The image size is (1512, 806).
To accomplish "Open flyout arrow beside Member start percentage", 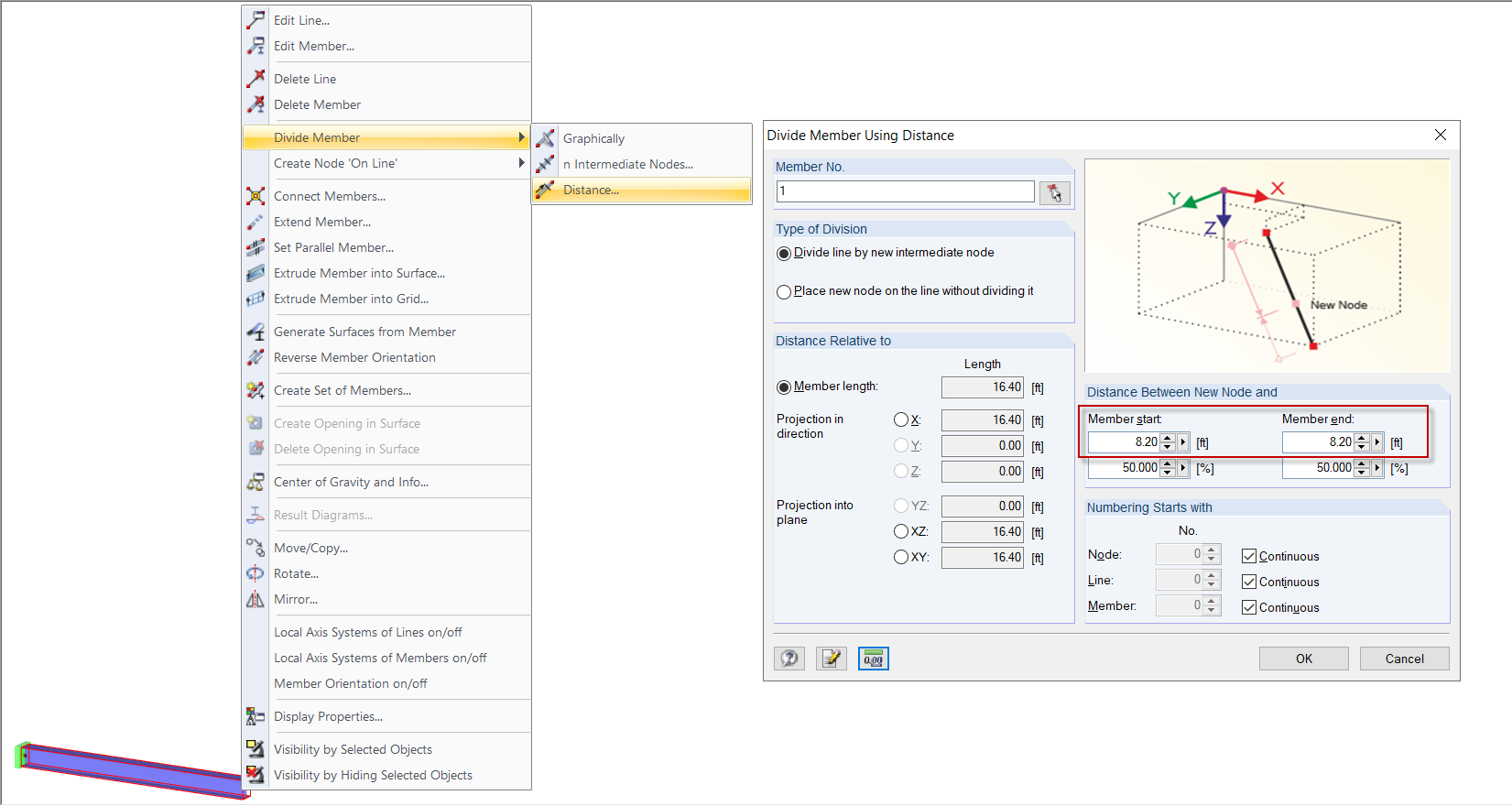I will tap(1183, 468).
